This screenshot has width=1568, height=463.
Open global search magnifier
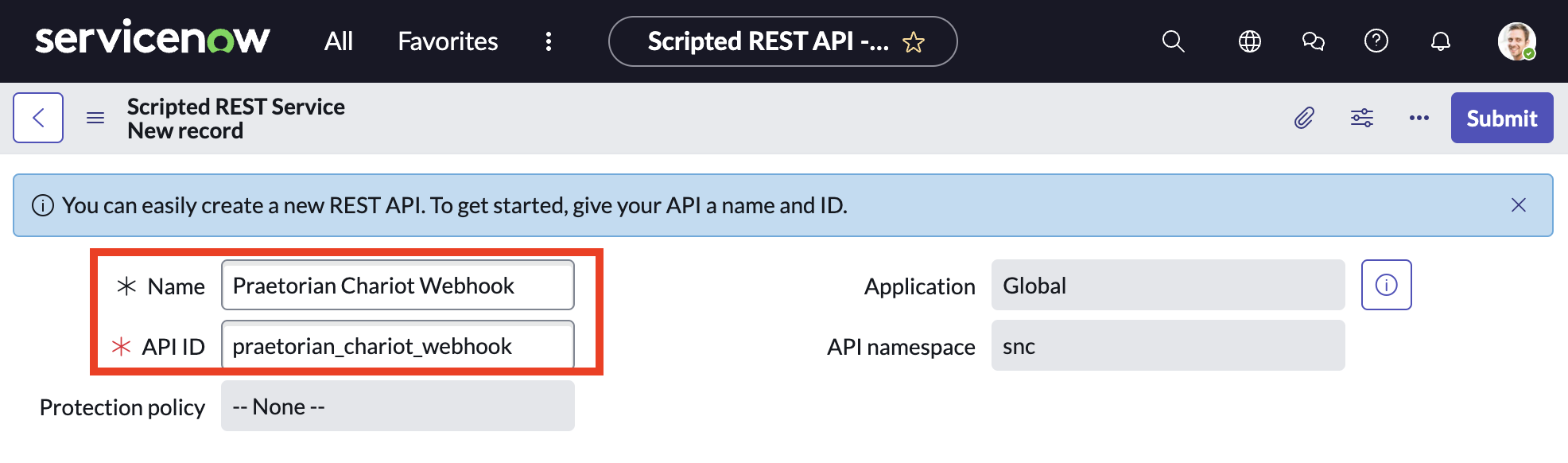tap(1174, 41)
